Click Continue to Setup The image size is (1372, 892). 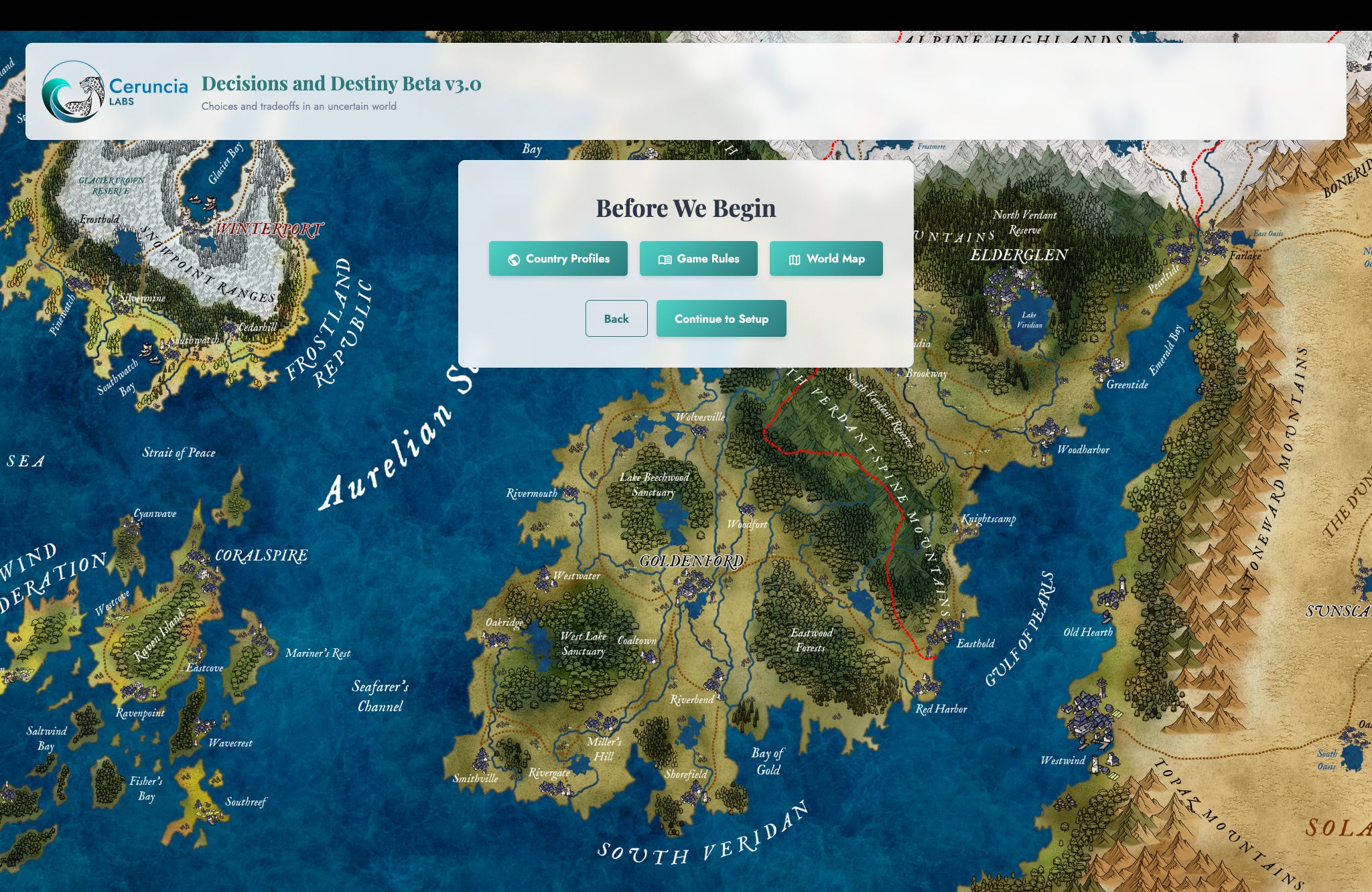click(722, 319)
